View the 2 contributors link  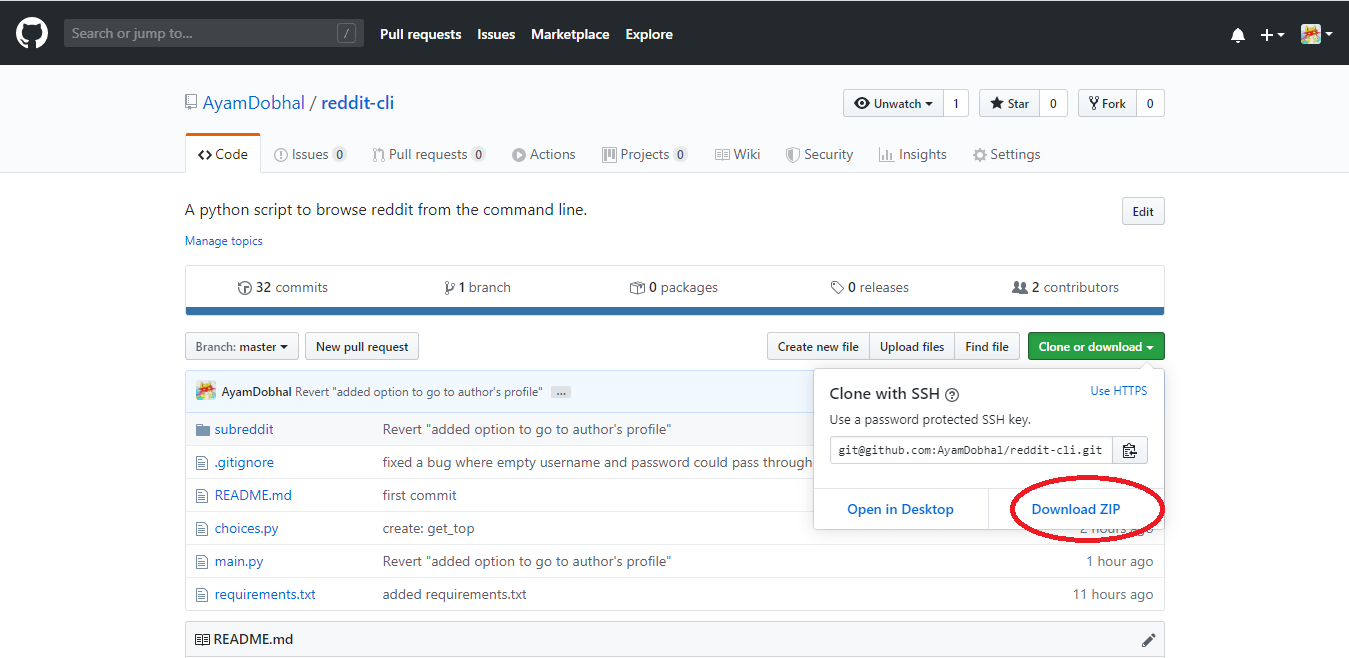pyautogui.click(x=1066, y=287)
